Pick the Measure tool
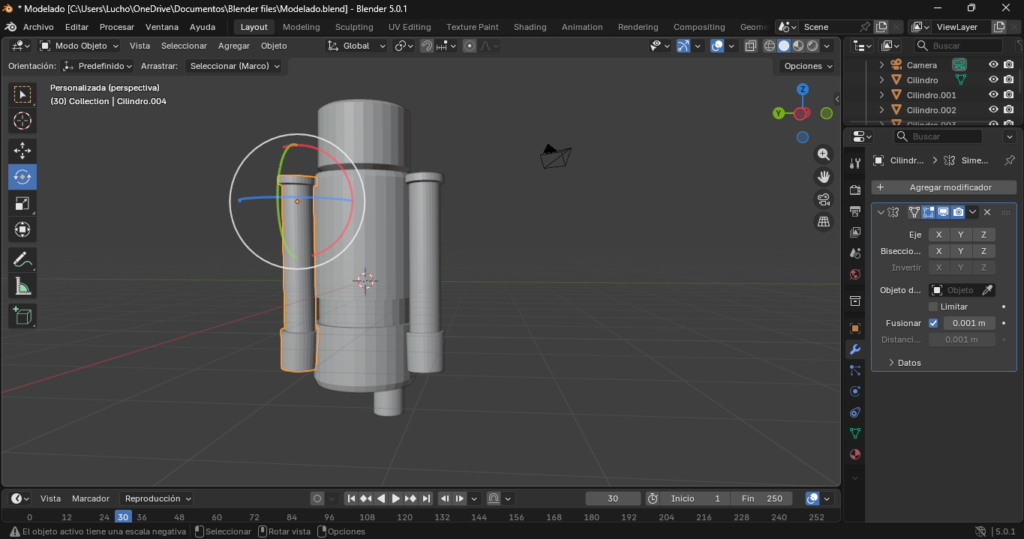The image size is (1024, 539). point(22,287)
